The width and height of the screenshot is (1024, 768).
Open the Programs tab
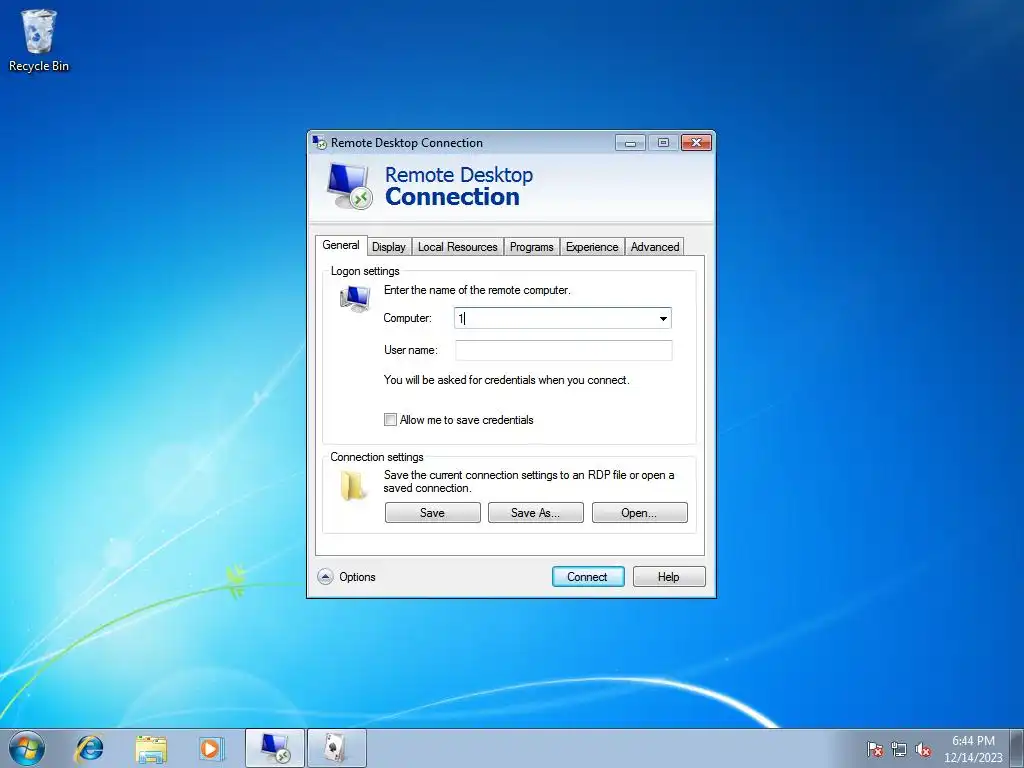click(532, 247)
